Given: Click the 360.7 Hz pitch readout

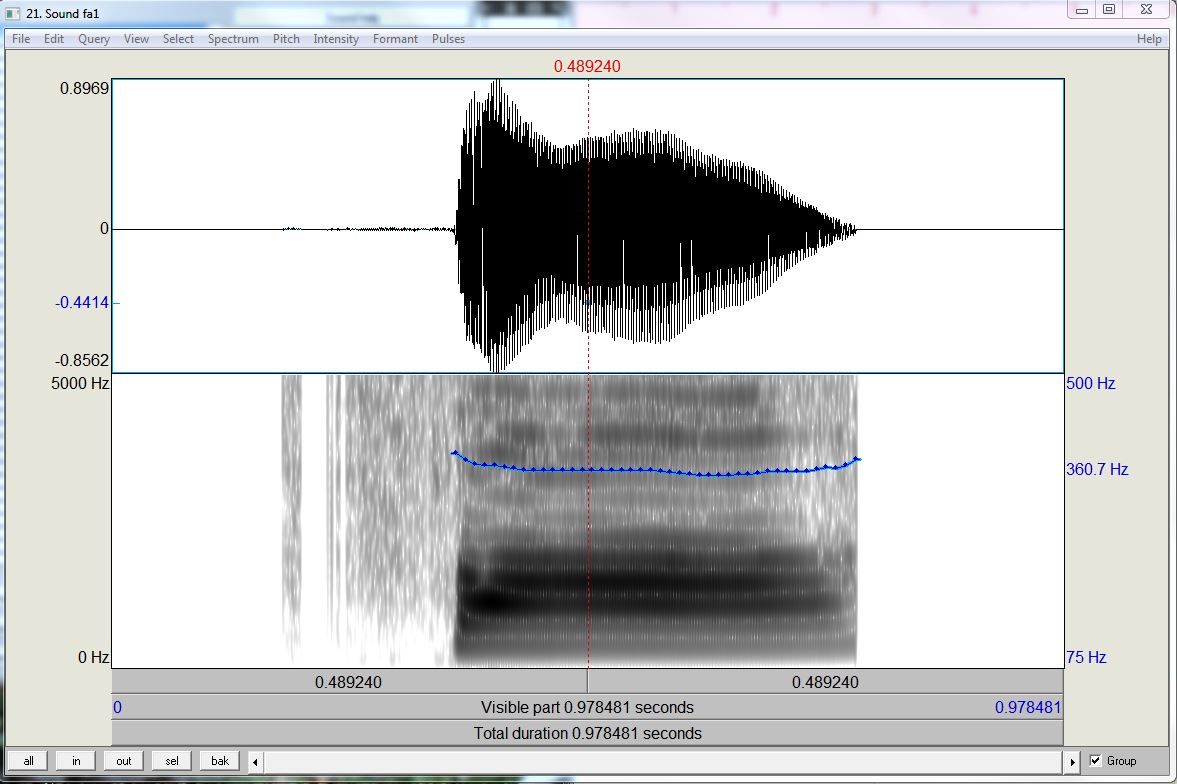Looking at the screenshot, I should [x=1097, y=469].
